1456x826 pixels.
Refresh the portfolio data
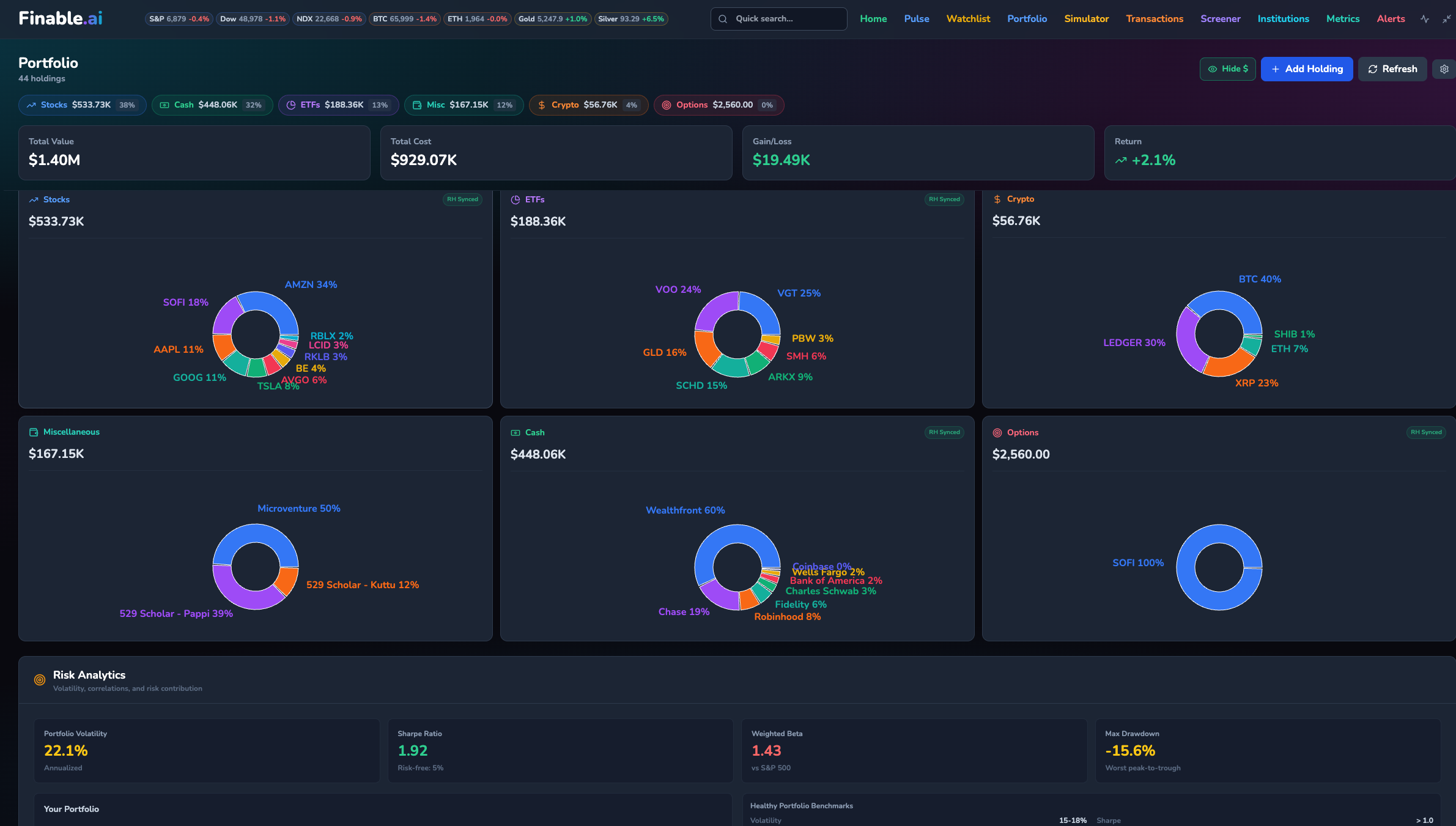pos(1392,68)
